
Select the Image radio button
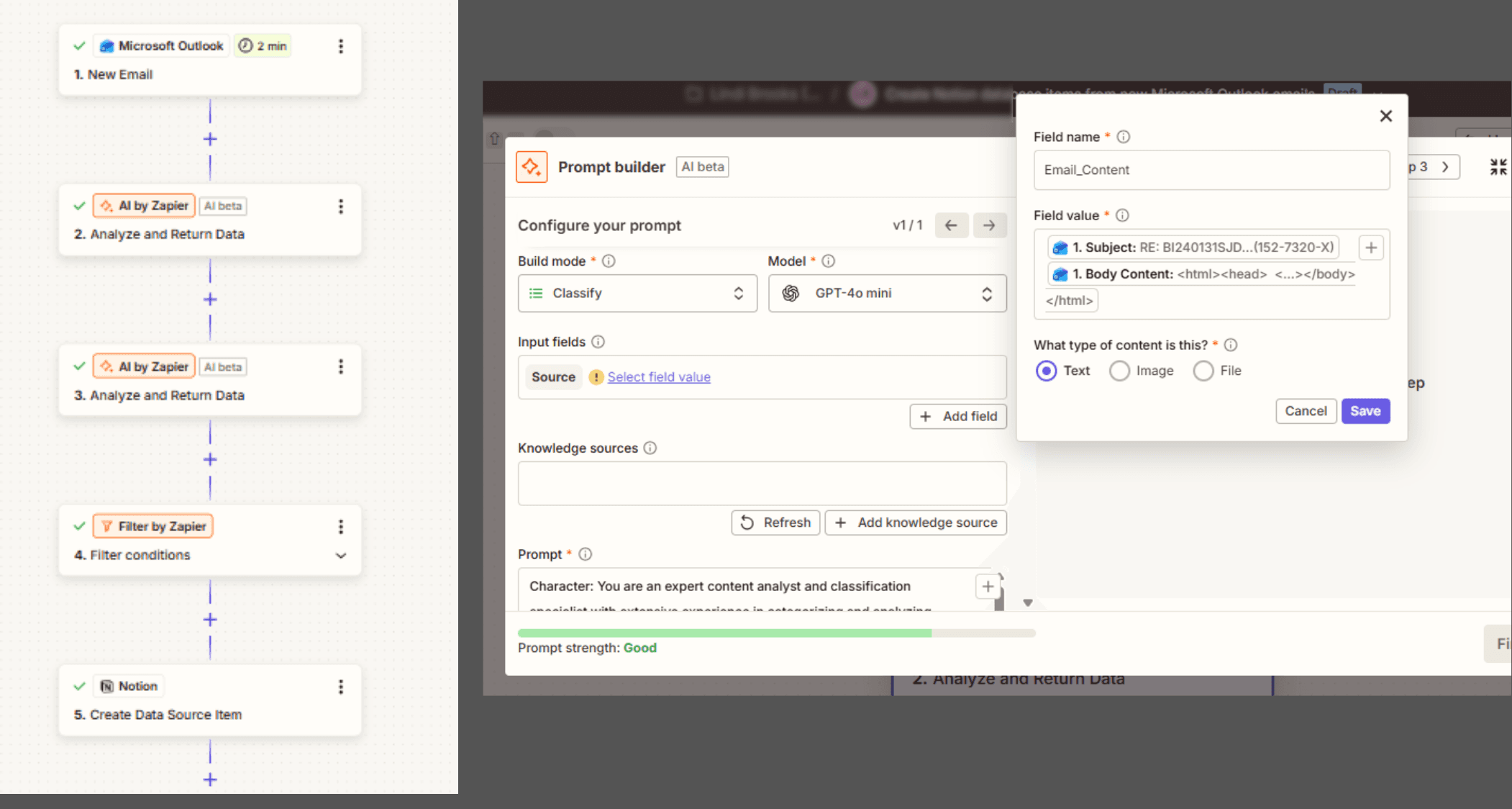tap(1119, 371)
